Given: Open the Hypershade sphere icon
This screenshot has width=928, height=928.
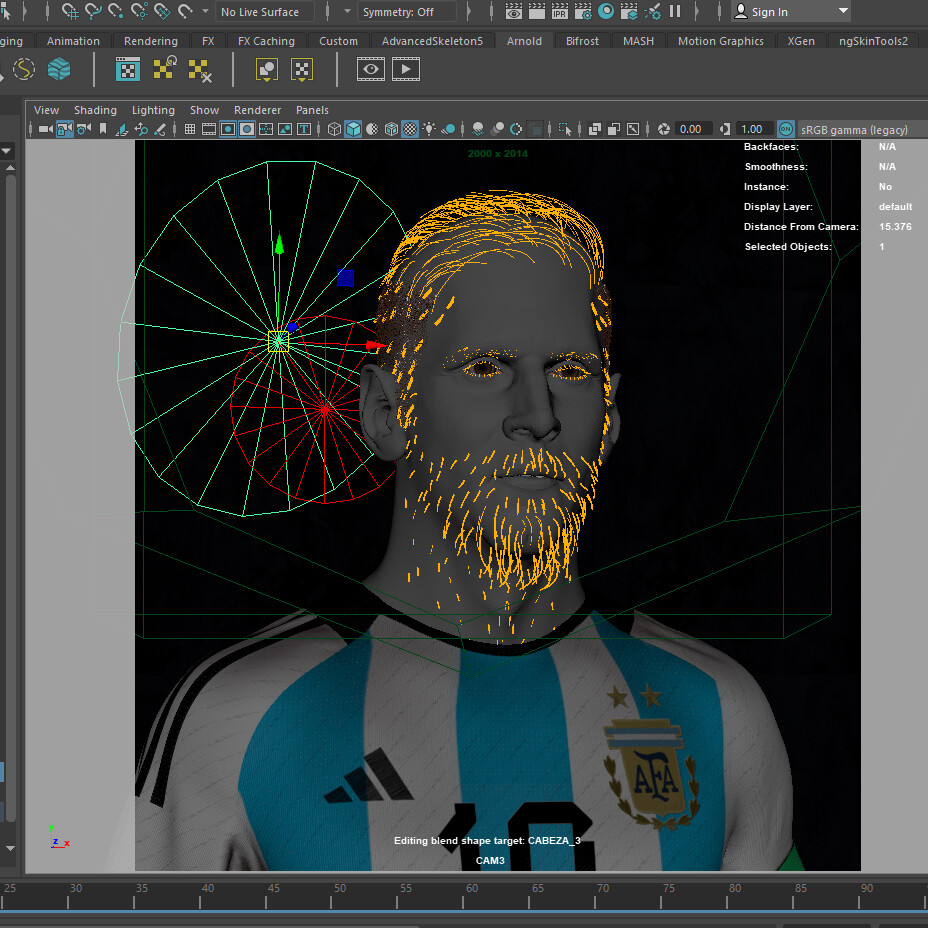Looking at the screenshot, I should point(605,11).
